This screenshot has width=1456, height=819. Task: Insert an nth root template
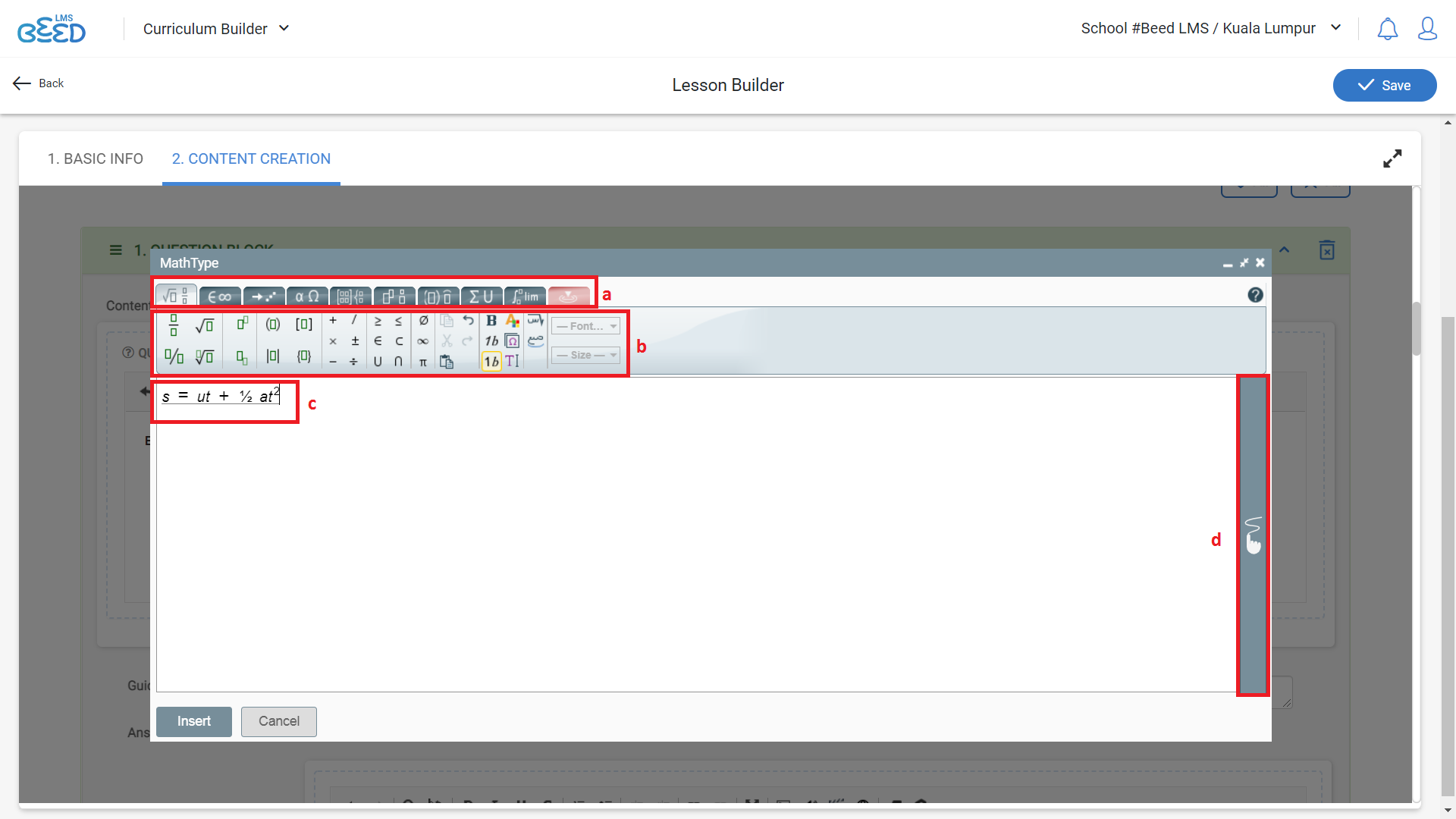point(204,356)
